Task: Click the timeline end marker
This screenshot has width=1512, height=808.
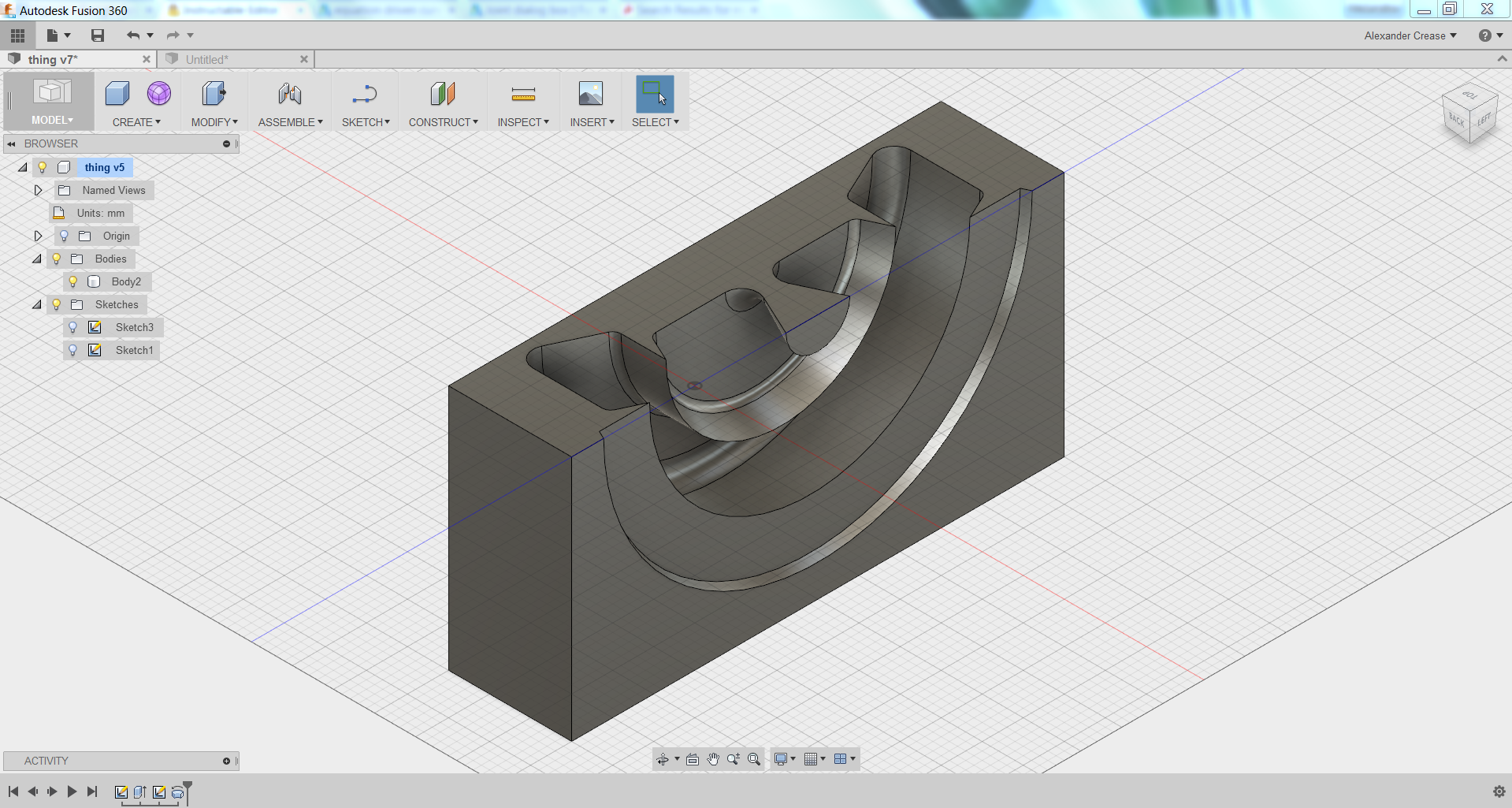Action: [x=188, y=791]
